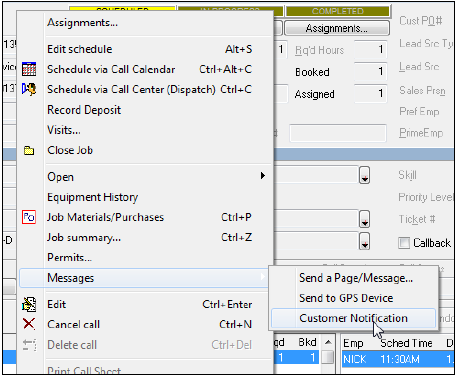Select the Print Call Sheet entry

click(x=146, y=369)
